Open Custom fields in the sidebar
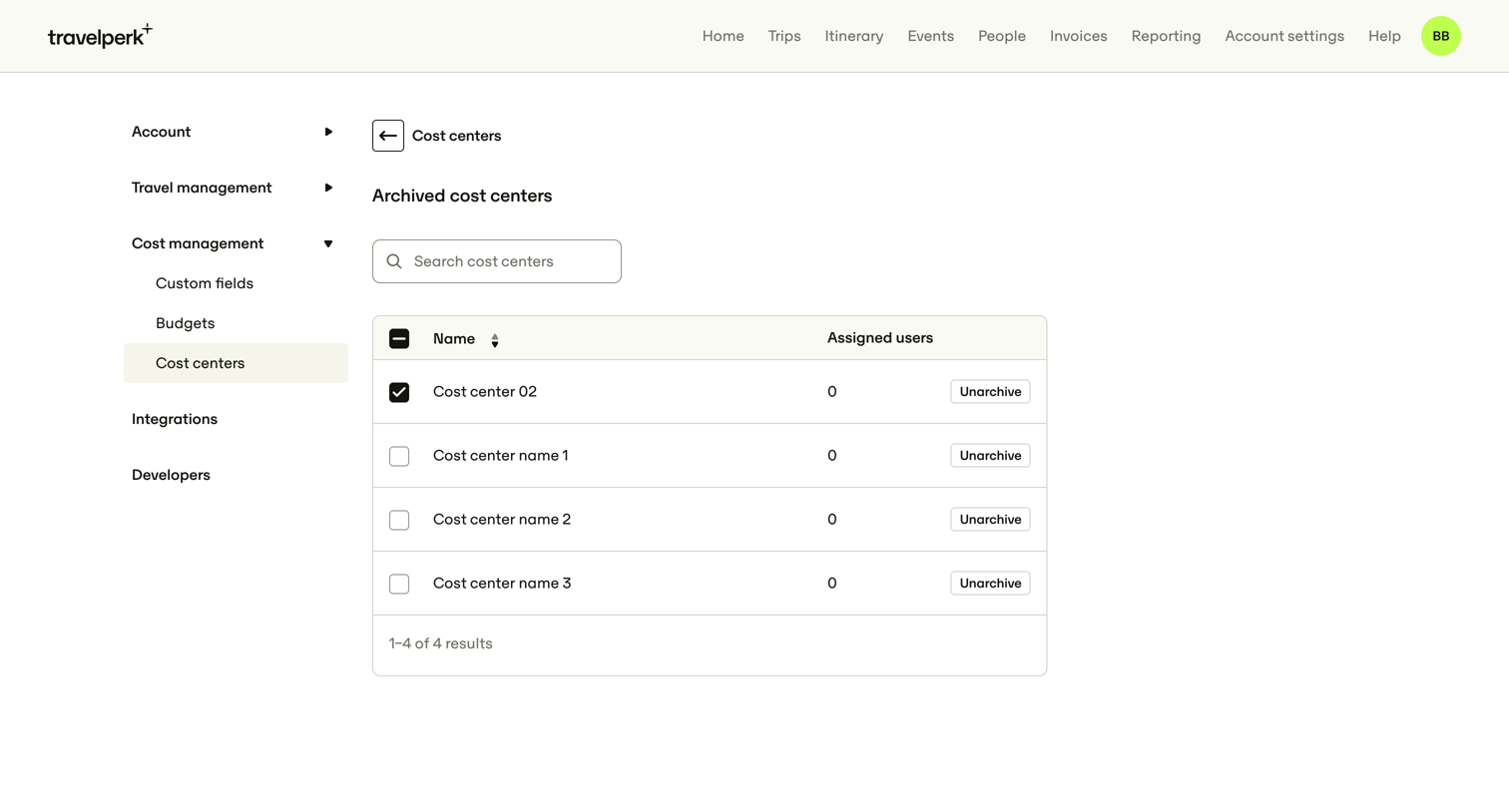1509x812 pixels. tap(205, 283)
